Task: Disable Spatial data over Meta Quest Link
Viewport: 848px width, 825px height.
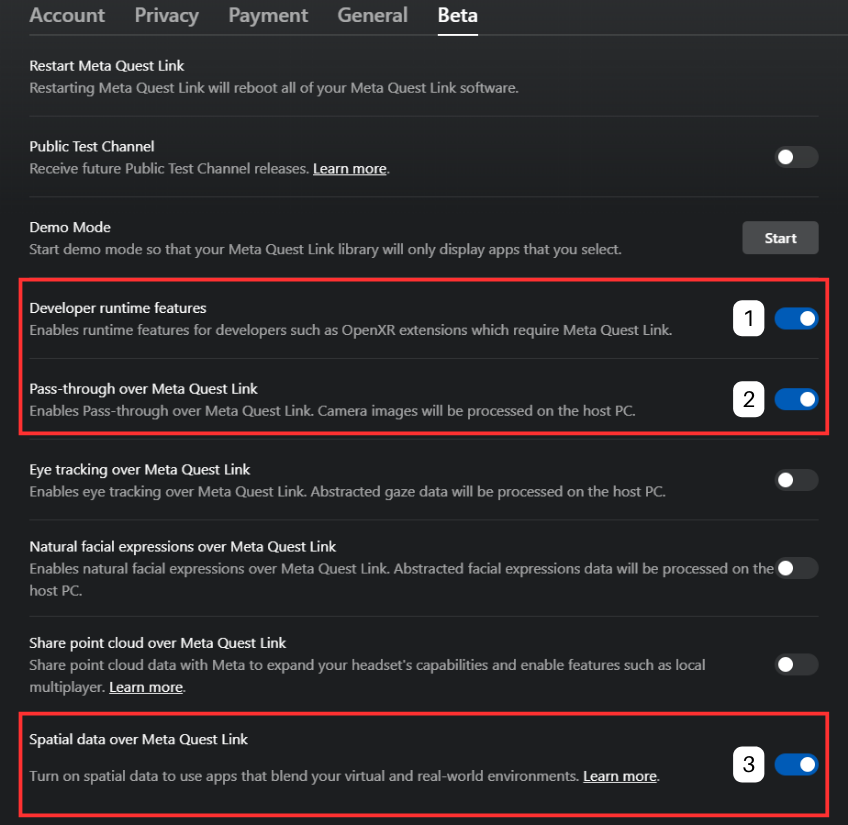Action: point(796,764)
